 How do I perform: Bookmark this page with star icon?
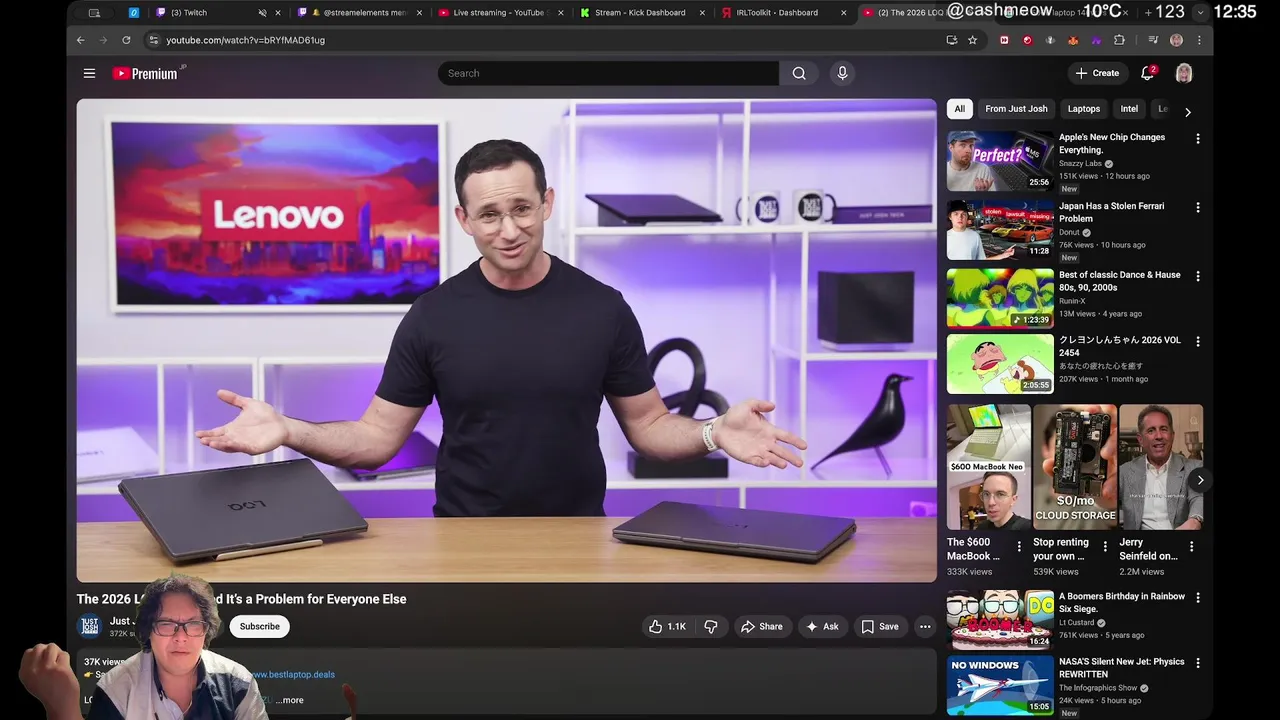pyautogui.click(x=972, y=40)
